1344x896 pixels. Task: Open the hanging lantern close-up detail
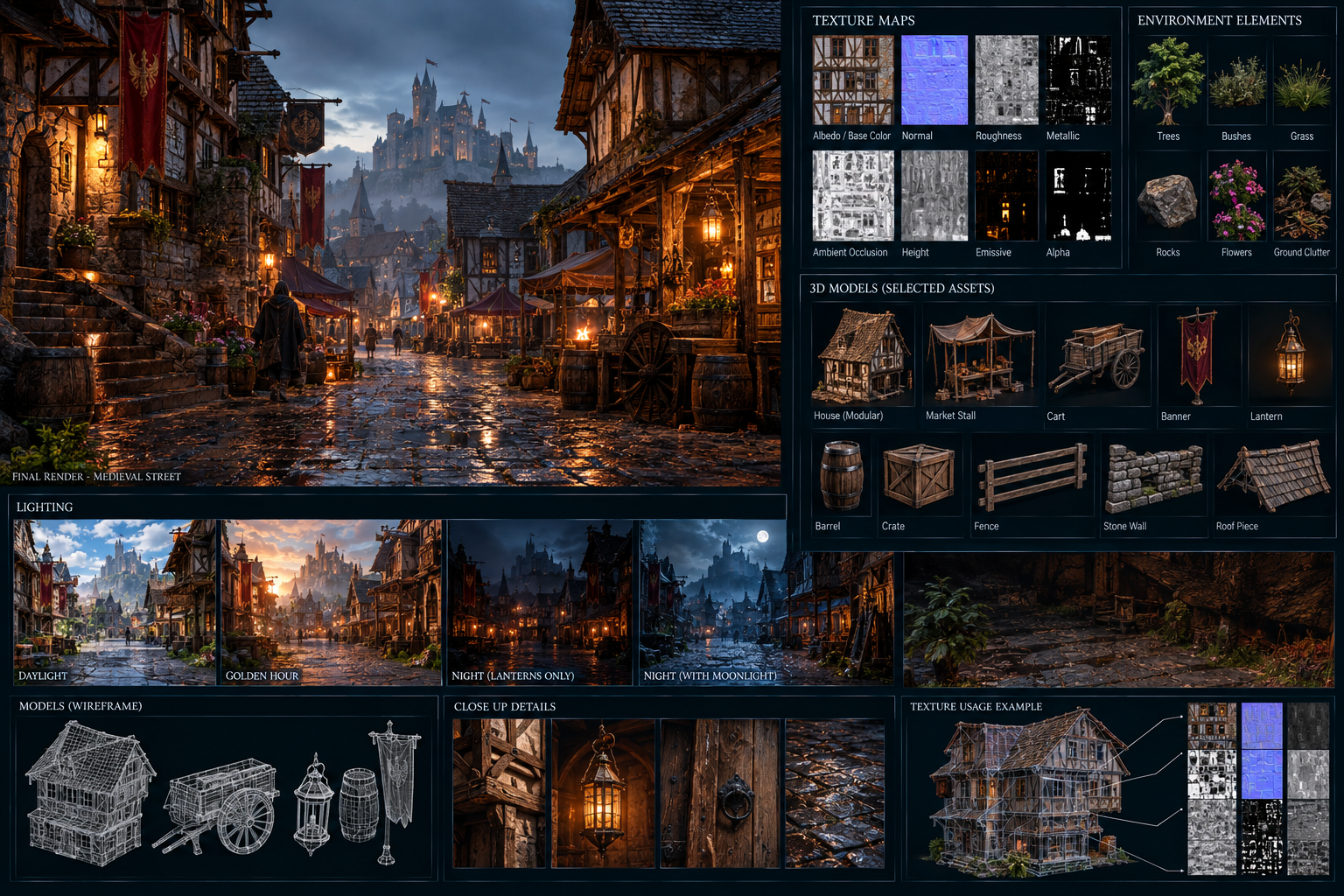point(603,794)
